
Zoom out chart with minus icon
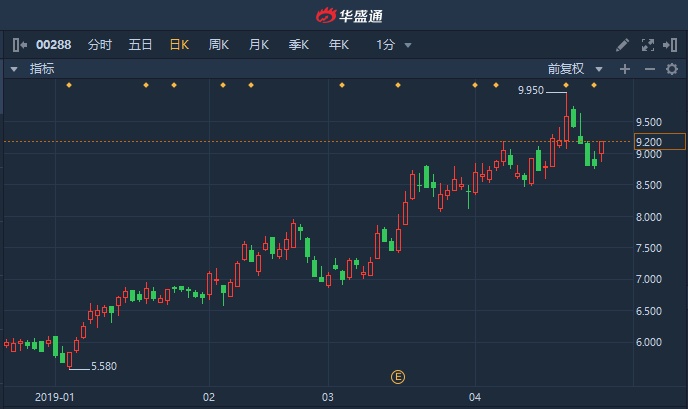coord(649,69)
